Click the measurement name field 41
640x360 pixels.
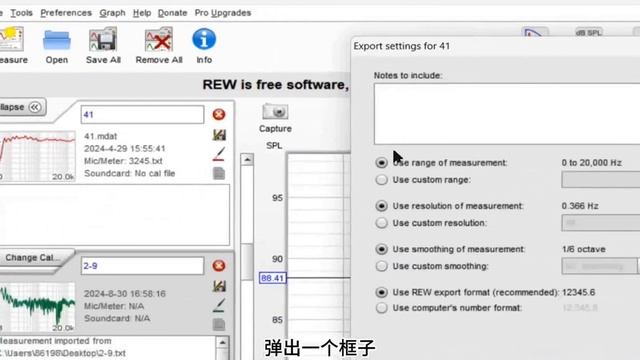tap(142, 114)
